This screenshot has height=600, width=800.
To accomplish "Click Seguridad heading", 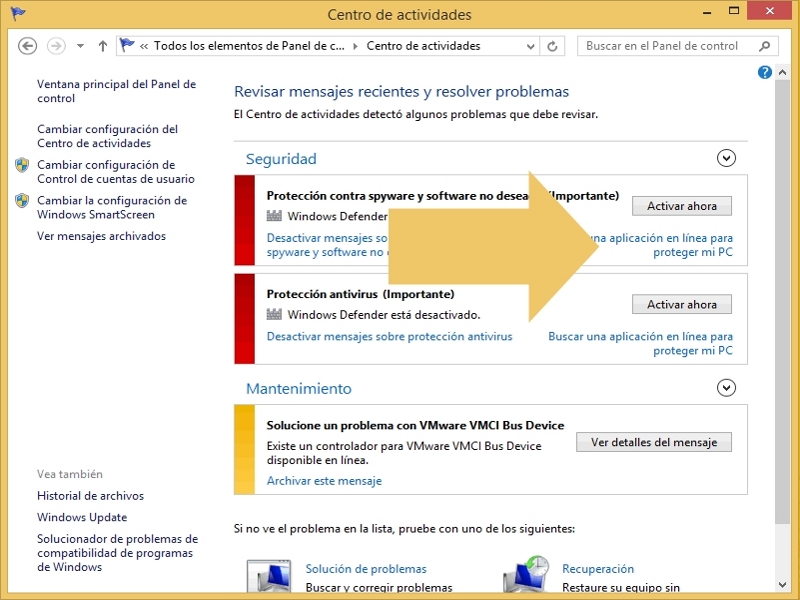I will (281, 159).
